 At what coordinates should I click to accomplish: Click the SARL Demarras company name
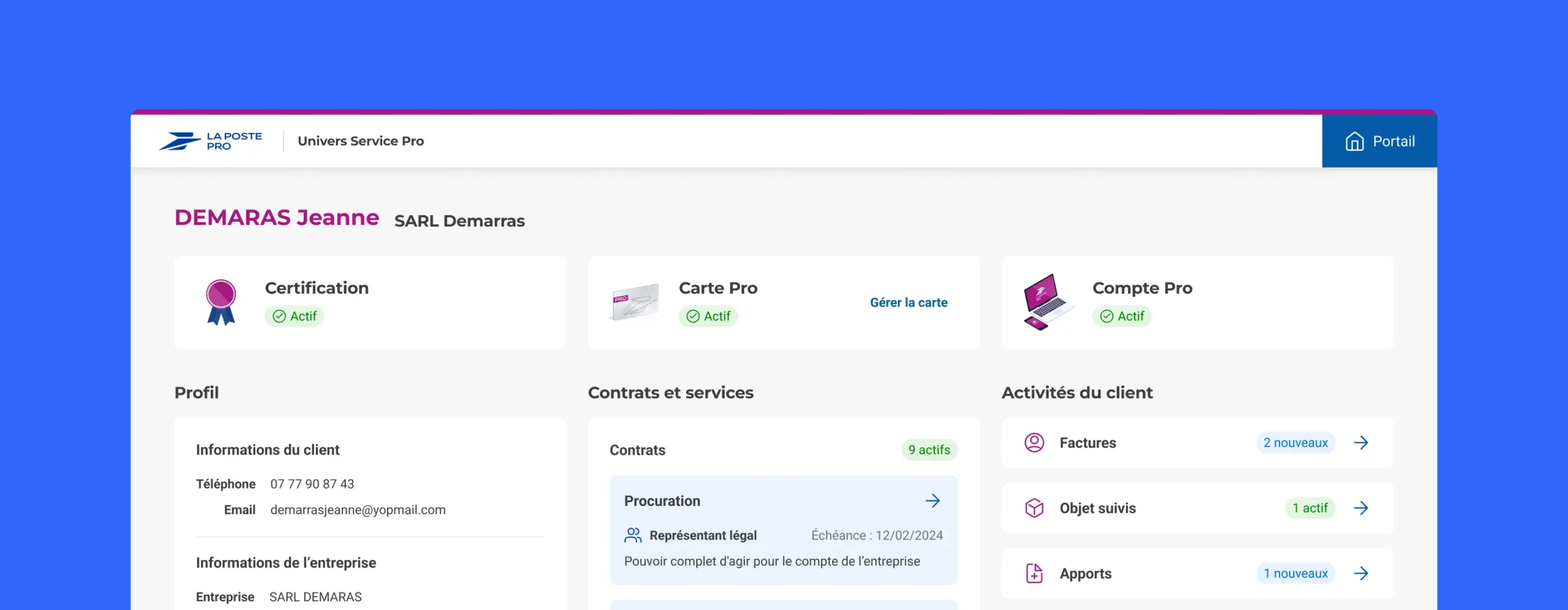pos(459,221)
